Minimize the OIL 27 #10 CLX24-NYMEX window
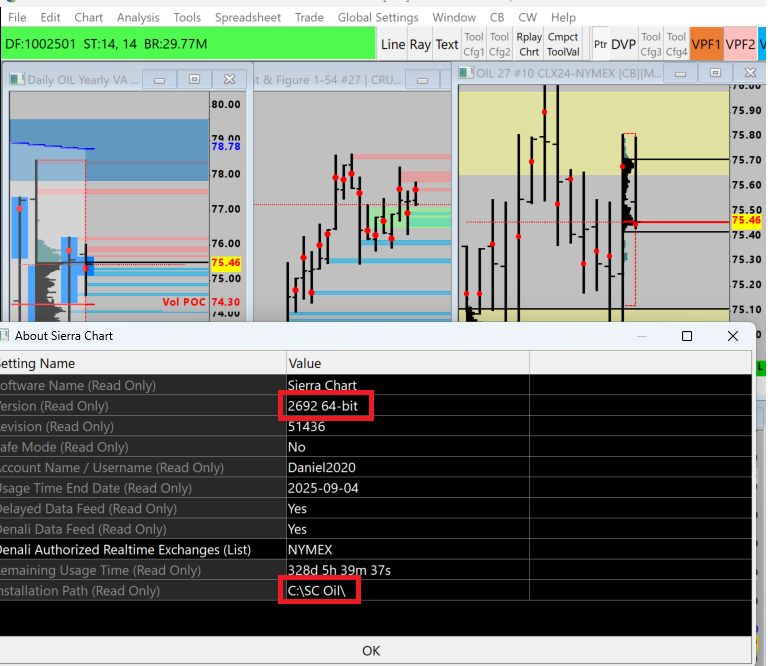Screen dimensions: 768x666 (x=680, y=73)
